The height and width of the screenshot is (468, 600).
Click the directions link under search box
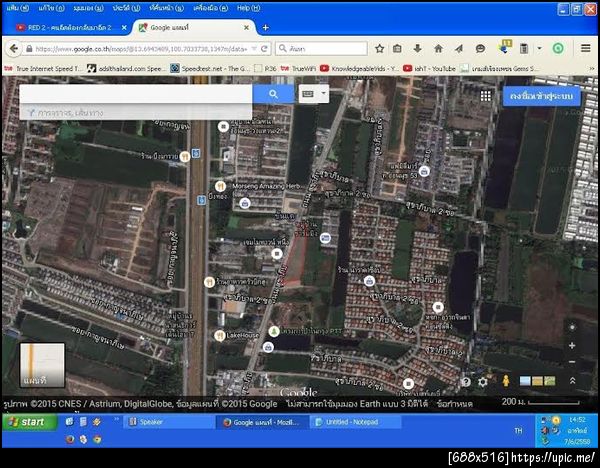66,113
